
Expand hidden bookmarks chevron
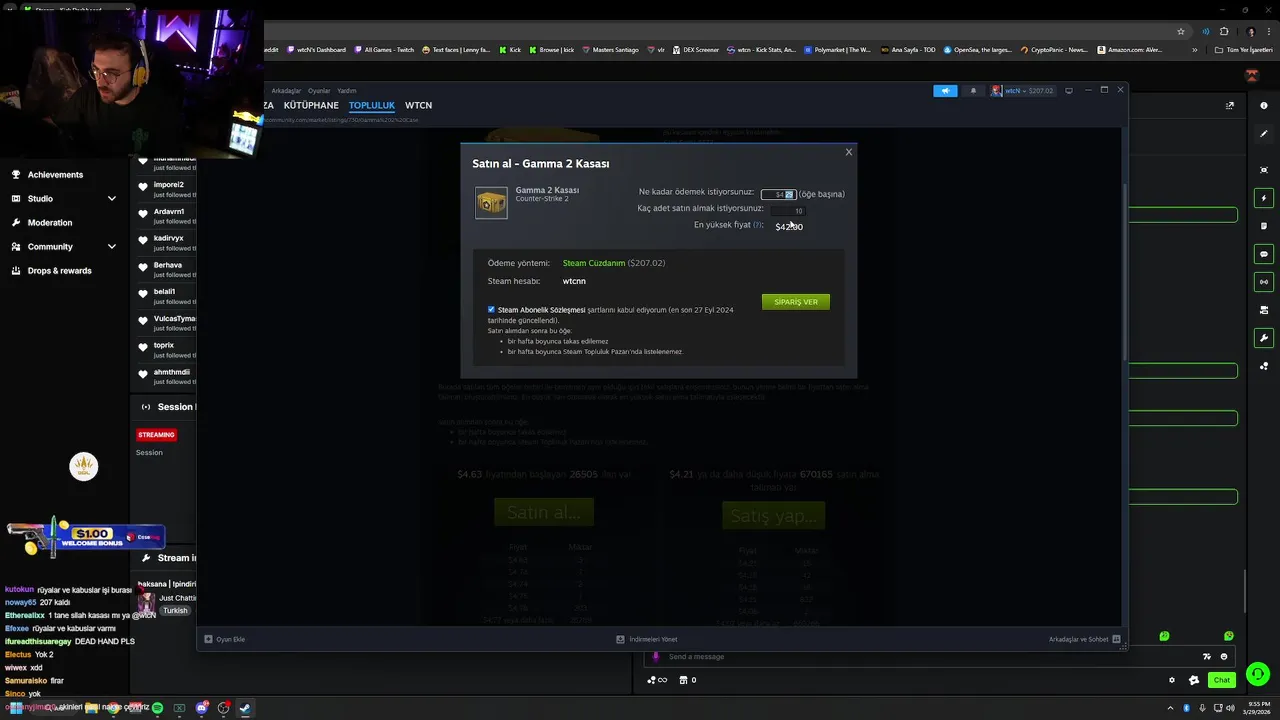(1195, 50)
